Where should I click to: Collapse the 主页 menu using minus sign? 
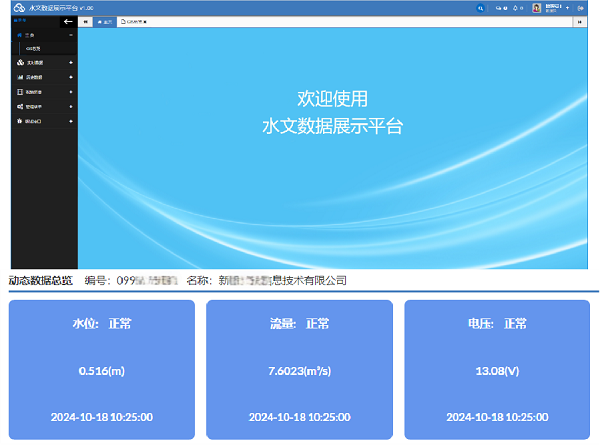coord(70,35)
